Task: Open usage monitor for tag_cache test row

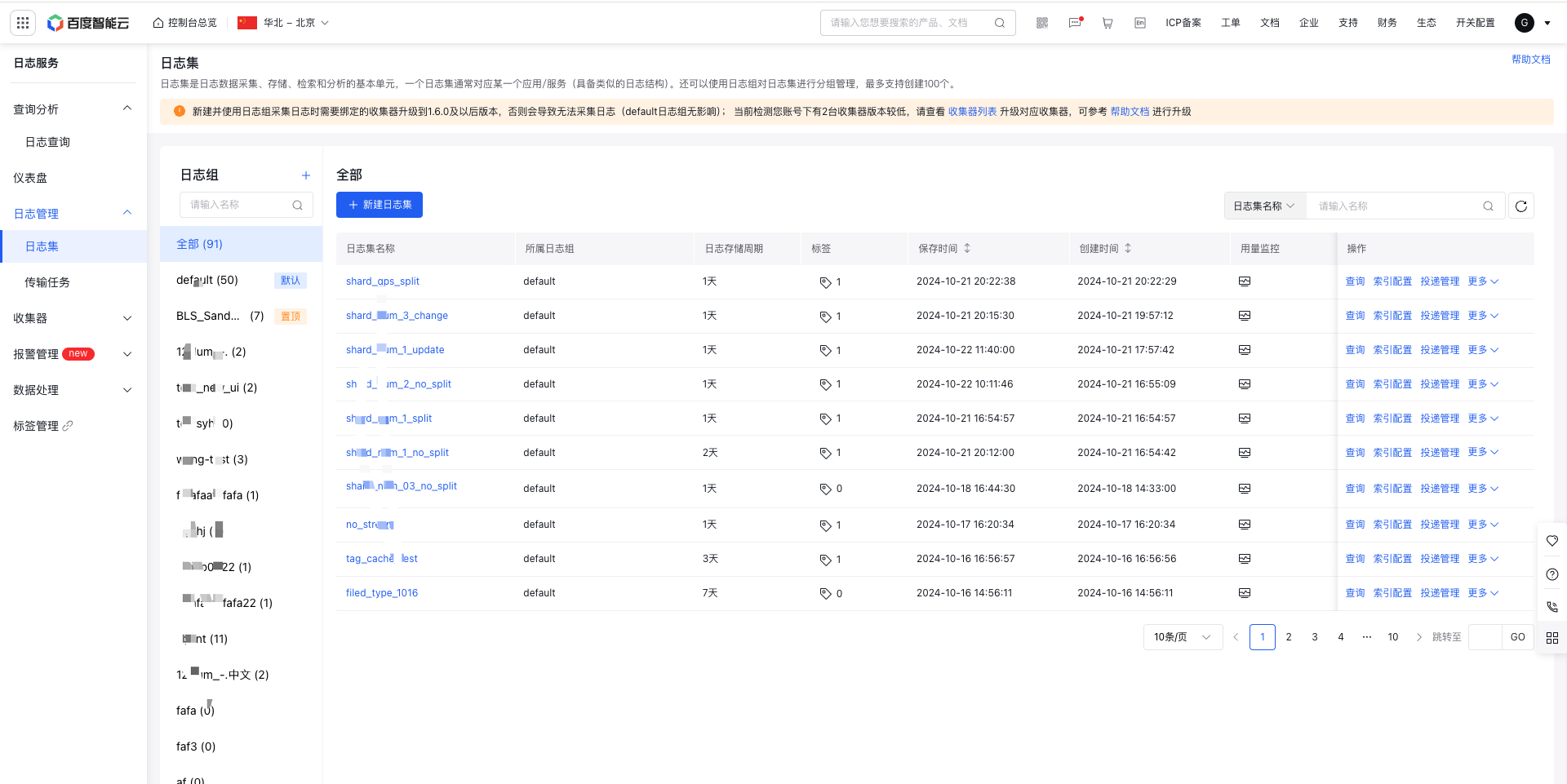Action: coord(1245,559)
